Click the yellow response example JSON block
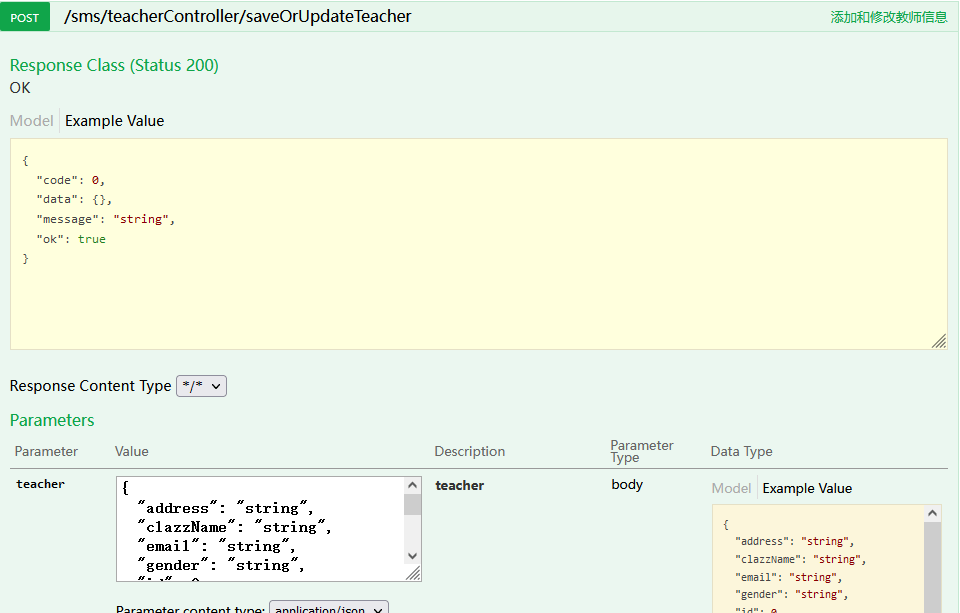 click(x=479, y=244)
